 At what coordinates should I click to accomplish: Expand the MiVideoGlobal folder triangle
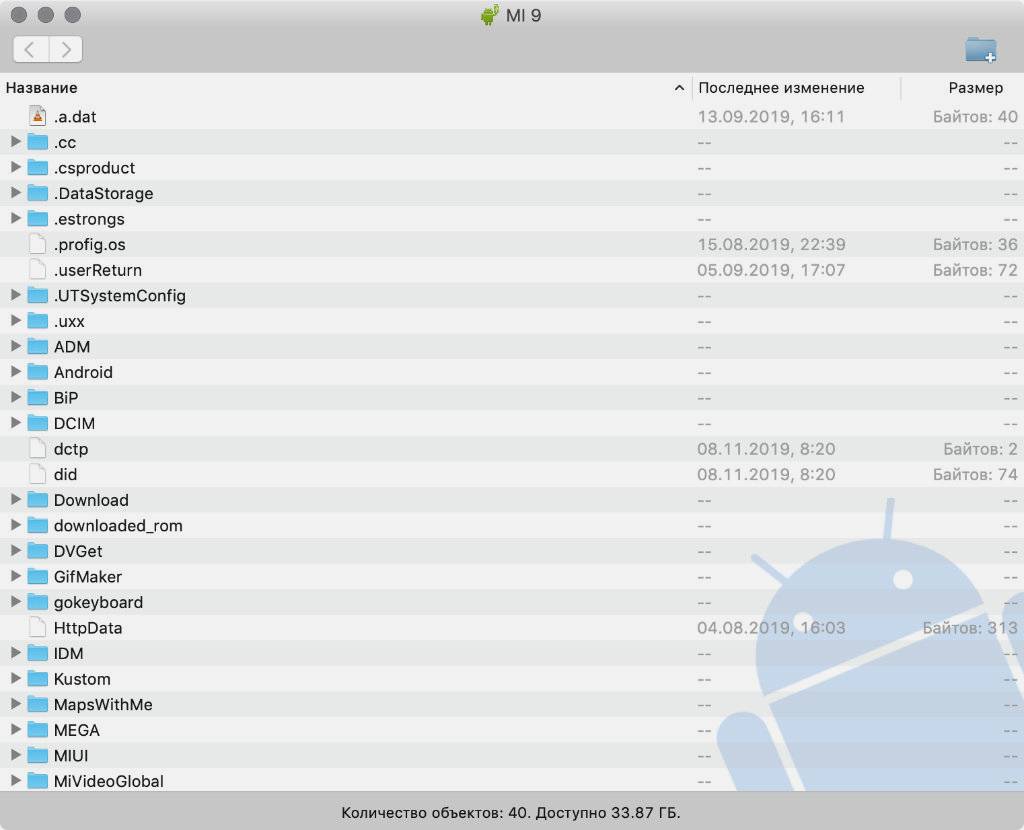coord(16,780)
